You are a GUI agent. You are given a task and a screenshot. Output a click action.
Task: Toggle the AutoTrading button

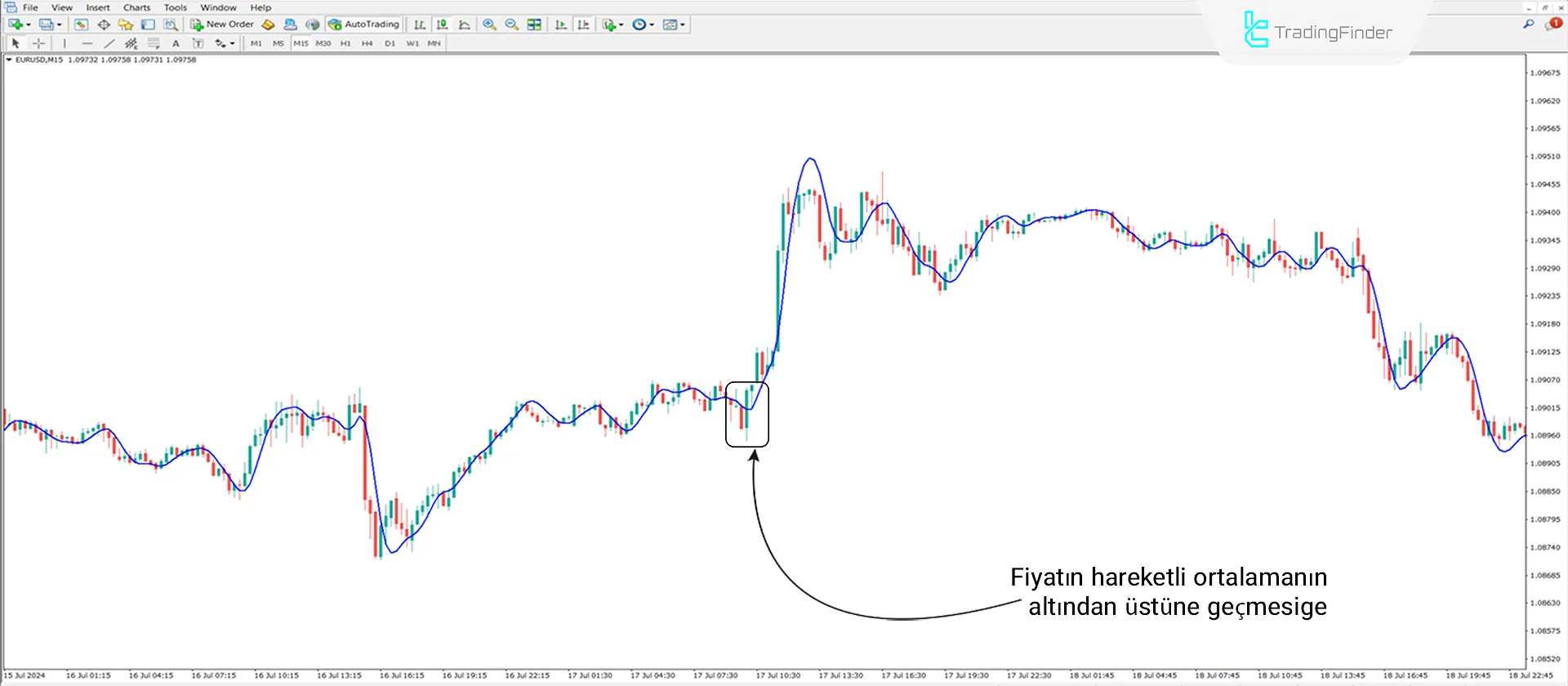click(363, 24)
